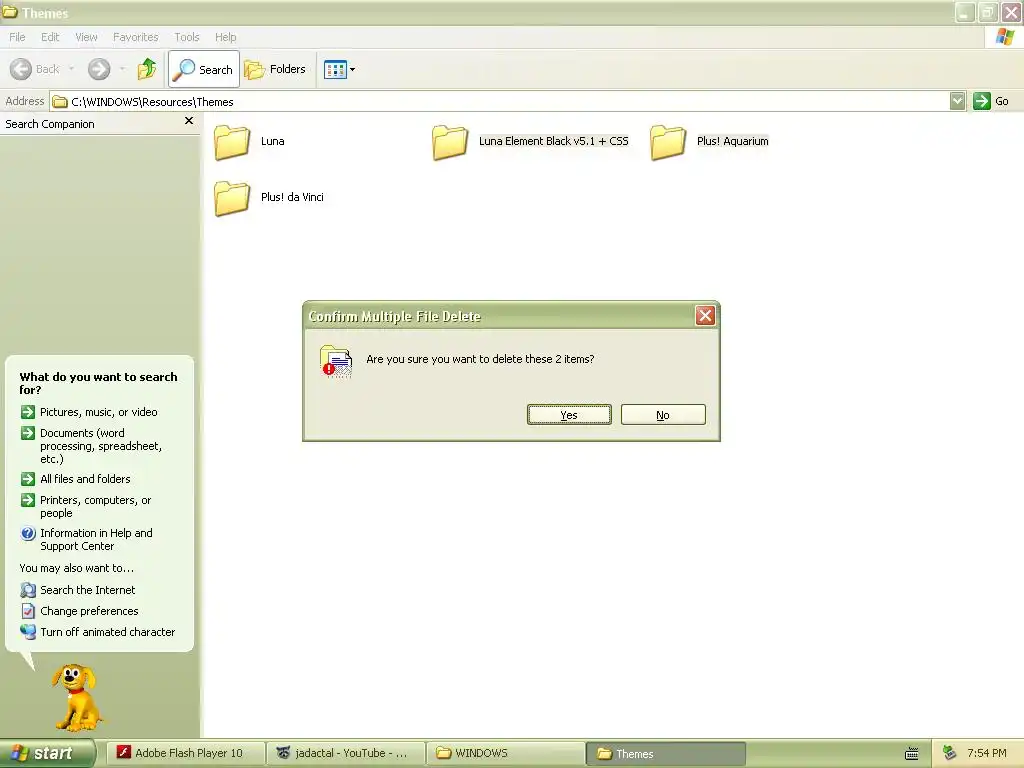The height and width of the screenshot is (768, 1024).
Task: Search for Pictures, music, or video
Action: click(99, 412)
